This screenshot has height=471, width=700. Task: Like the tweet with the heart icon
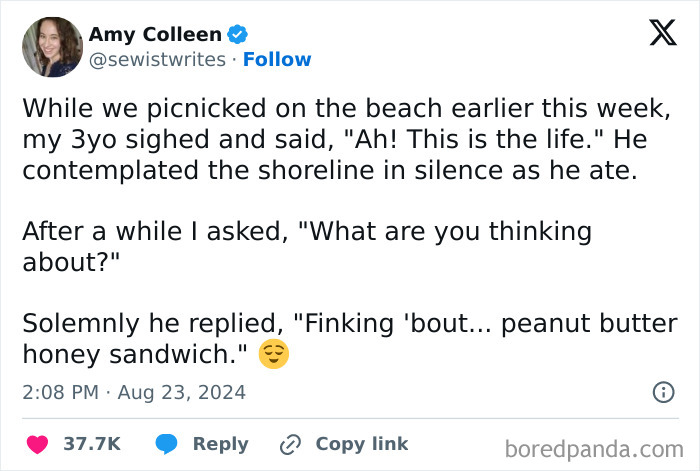[38, 444]
